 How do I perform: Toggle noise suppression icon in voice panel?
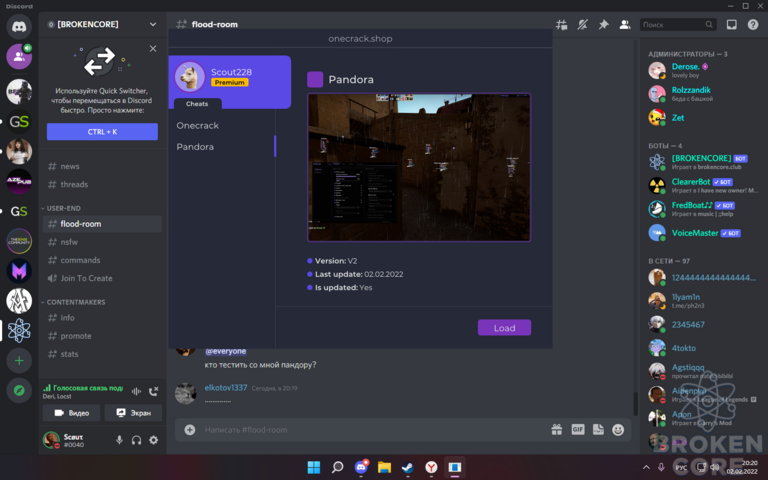(136, 391)
